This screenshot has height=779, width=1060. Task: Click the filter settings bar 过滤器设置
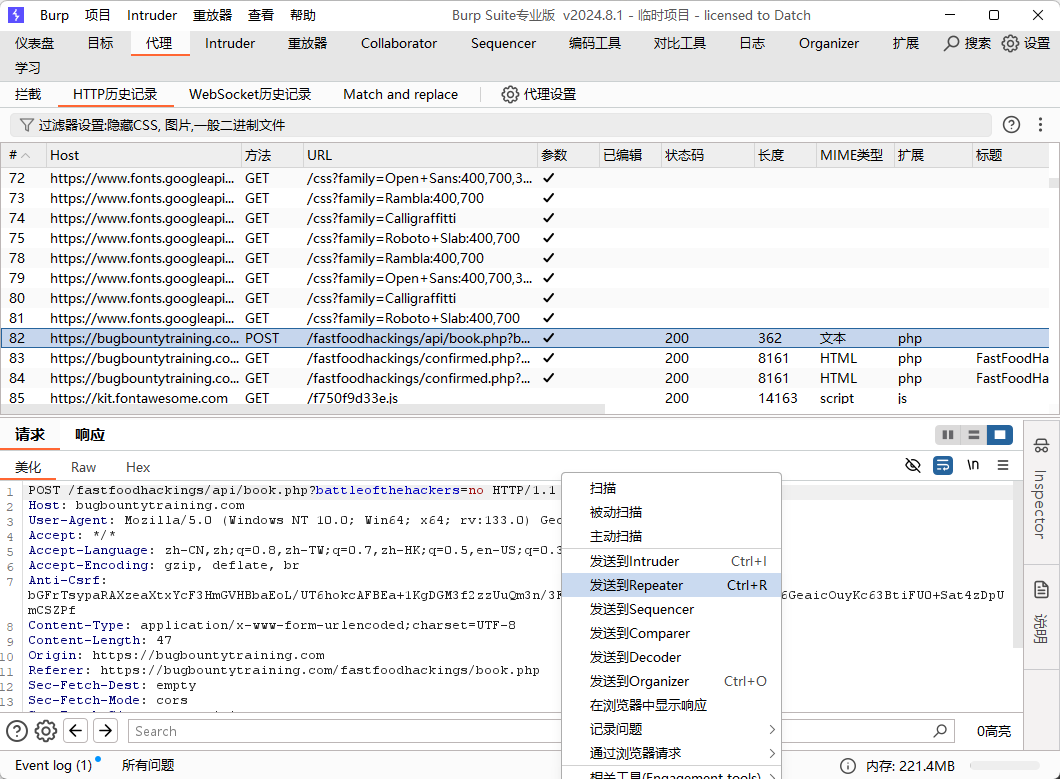(x=500, y=125)
